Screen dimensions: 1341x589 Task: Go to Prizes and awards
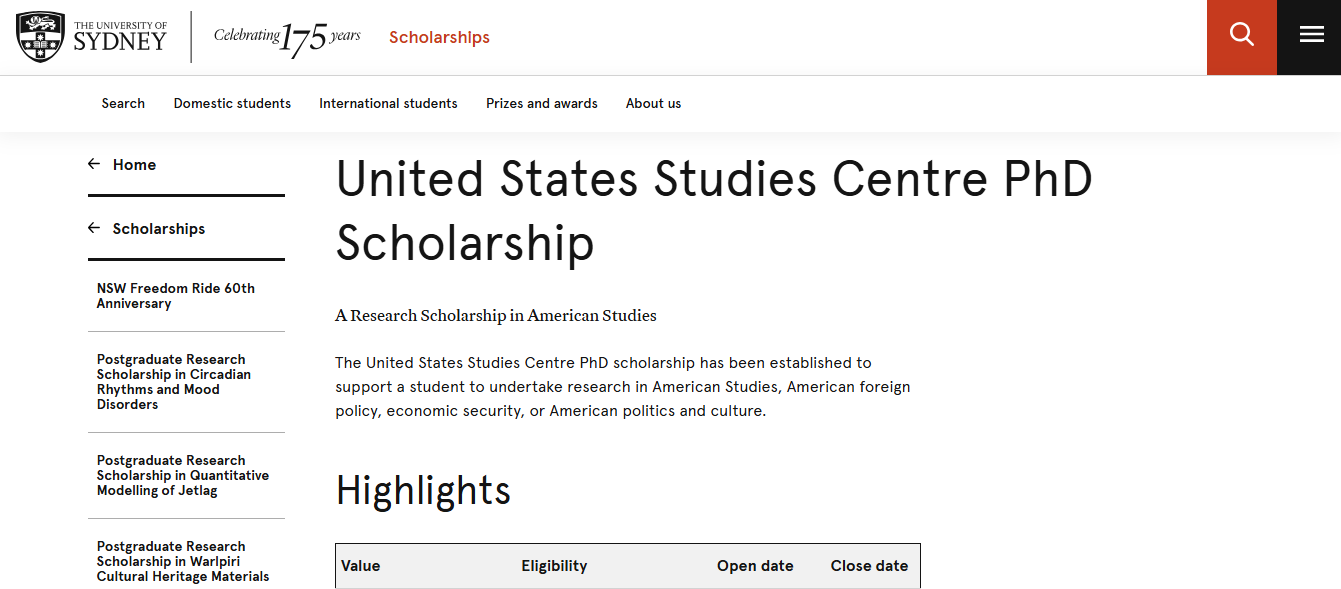[541, 103]
